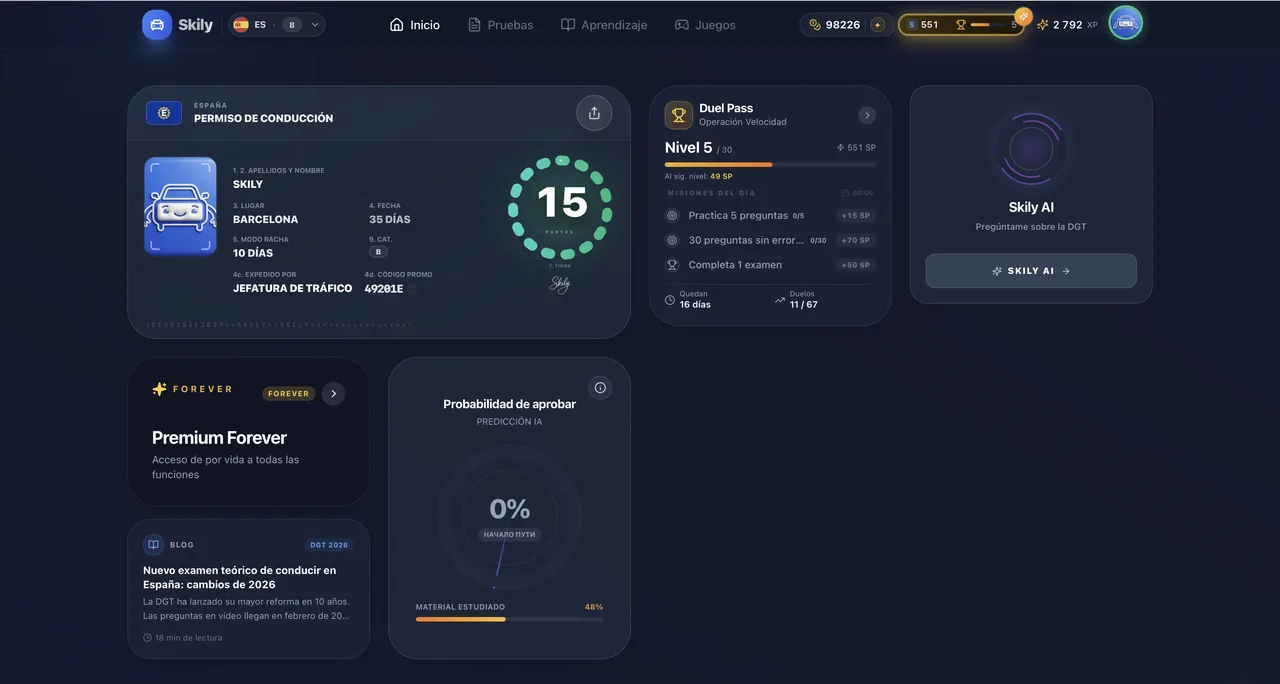Viewport: 1280px width, 684px height.
Task: Open the ES language and category dropdown
Action: (x=276, y=25)
